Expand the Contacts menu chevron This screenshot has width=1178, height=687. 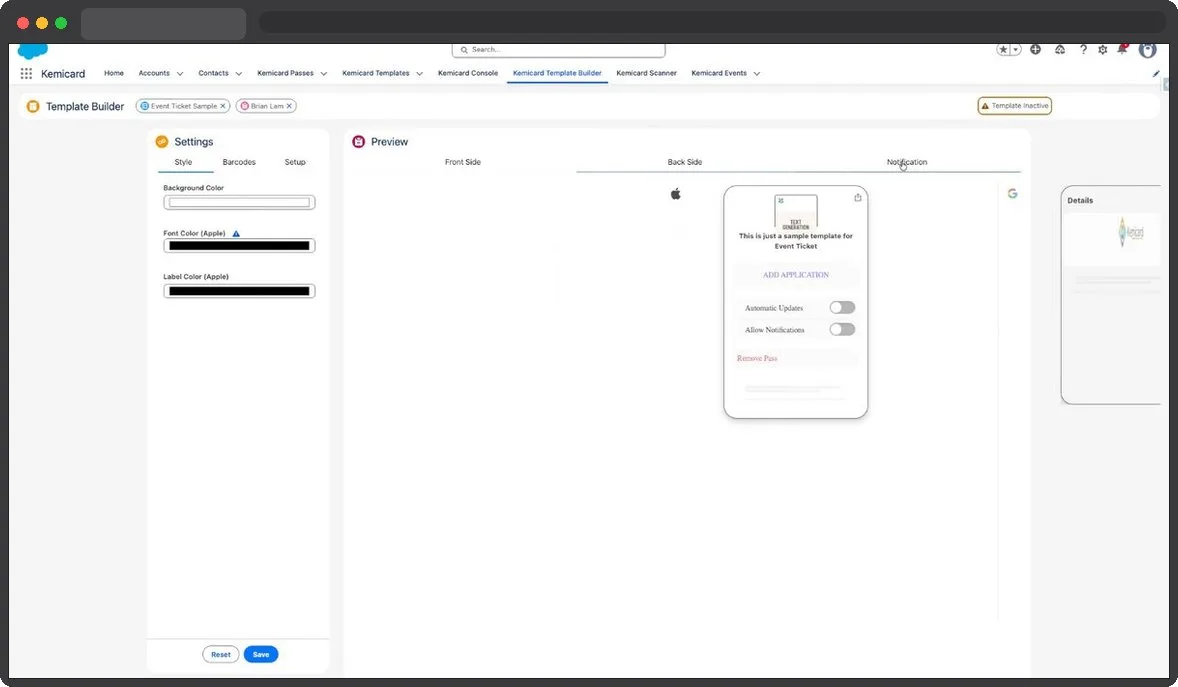(239, 74)
